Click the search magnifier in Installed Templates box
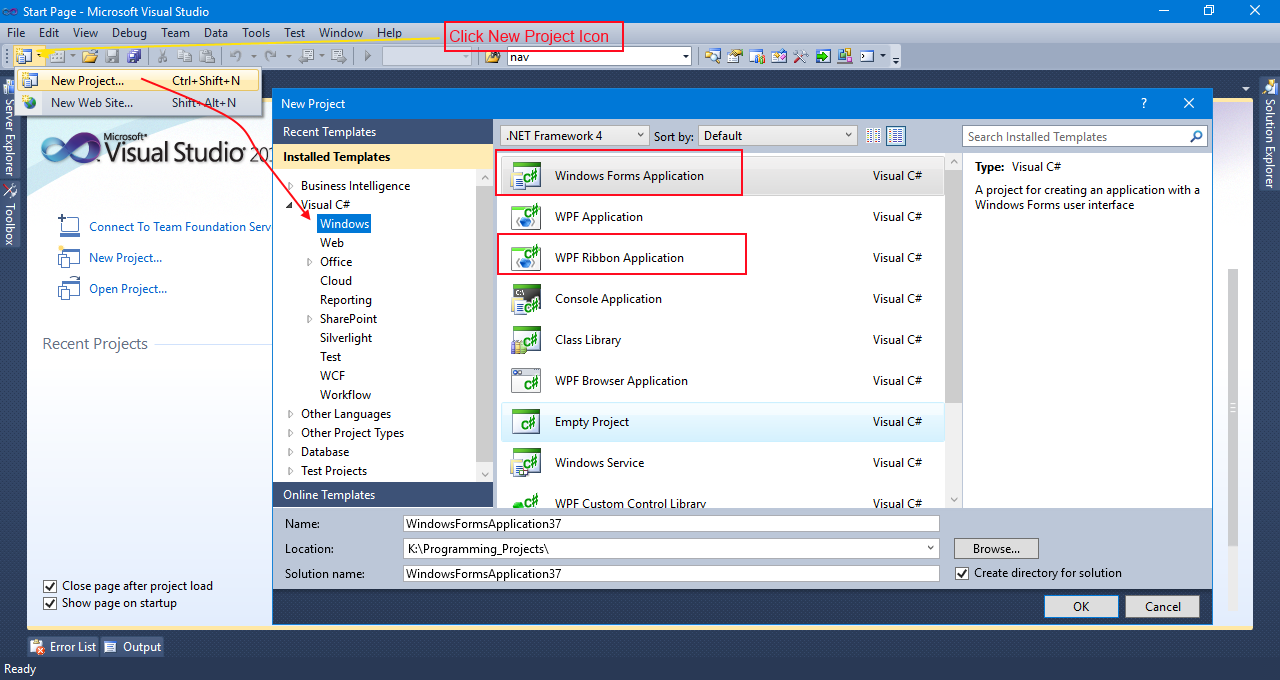1280x680 pixels. point(1196,137)
